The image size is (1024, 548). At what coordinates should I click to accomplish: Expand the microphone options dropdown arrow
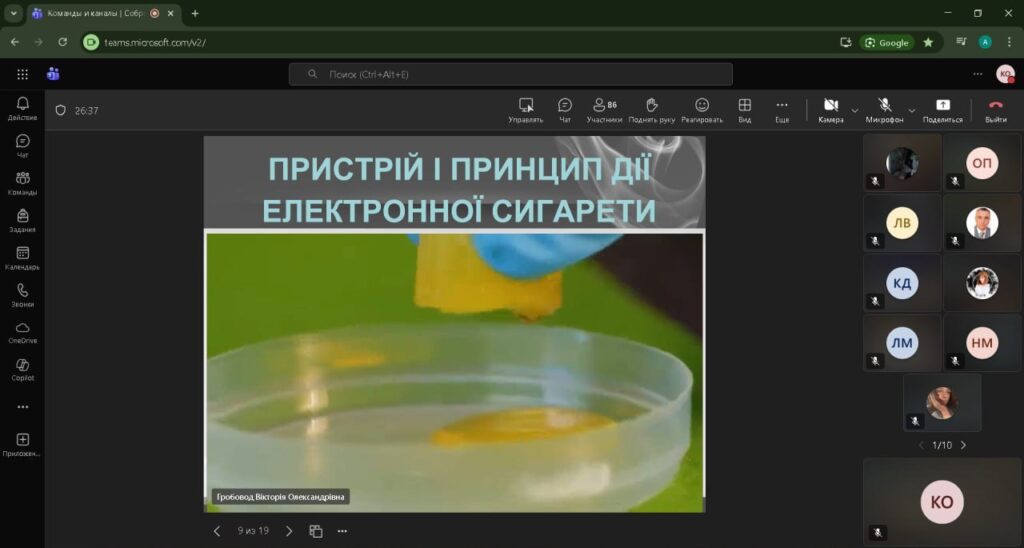pos(912,109)
